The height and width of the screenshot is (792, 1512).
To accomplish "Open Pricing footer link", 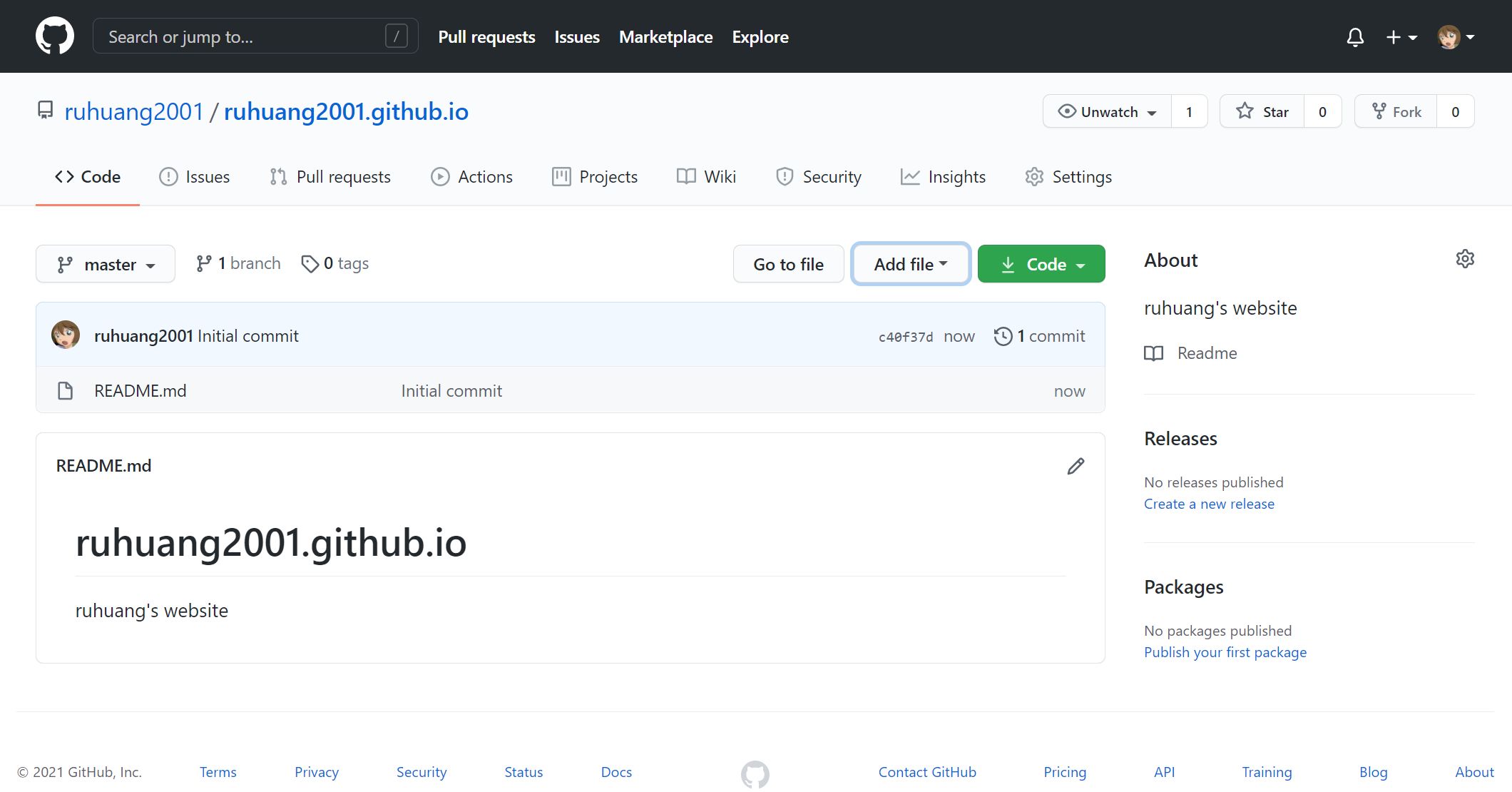I will [1065, 772].
